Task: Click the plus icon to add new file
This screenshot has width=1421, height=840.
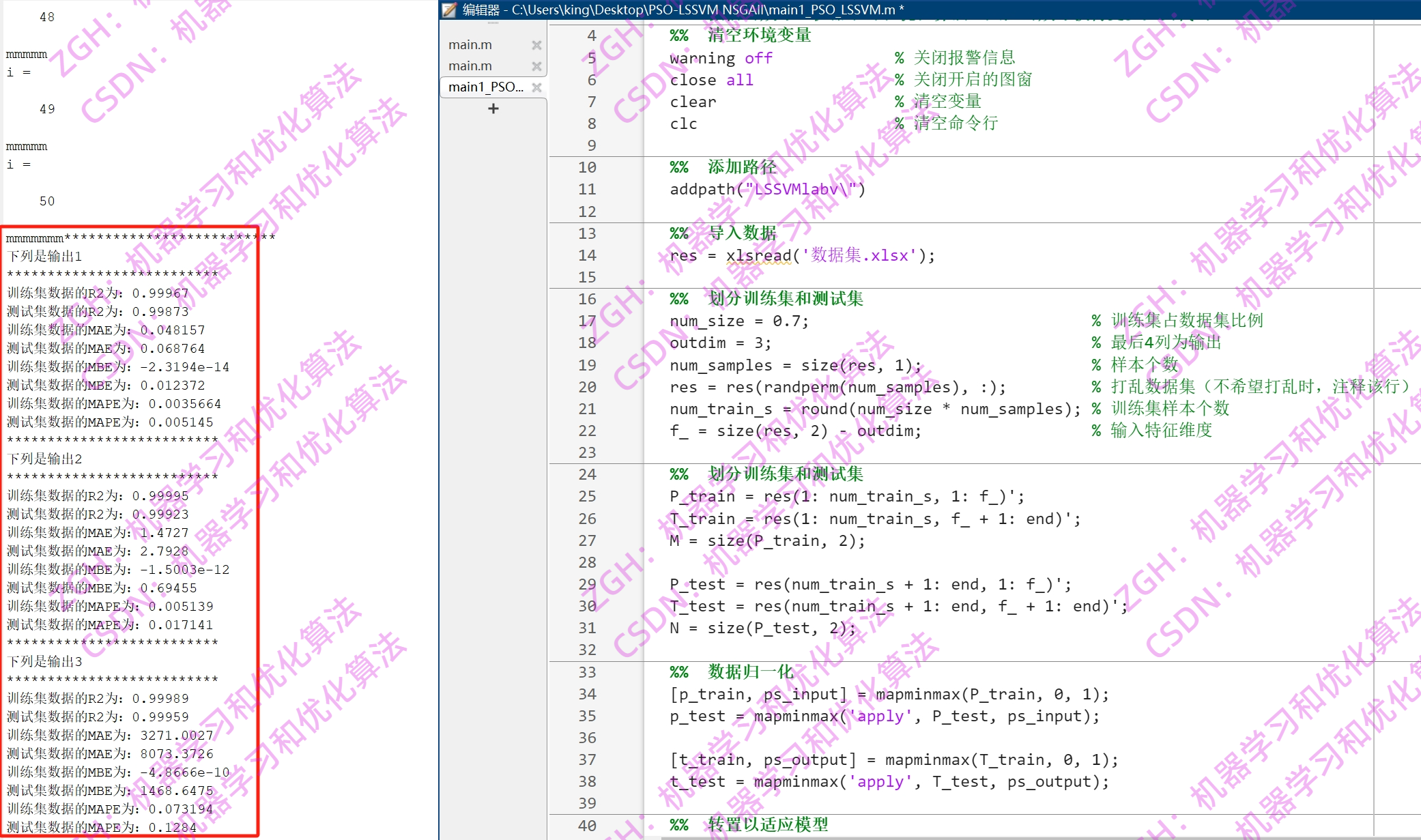Action: [493, 108]
